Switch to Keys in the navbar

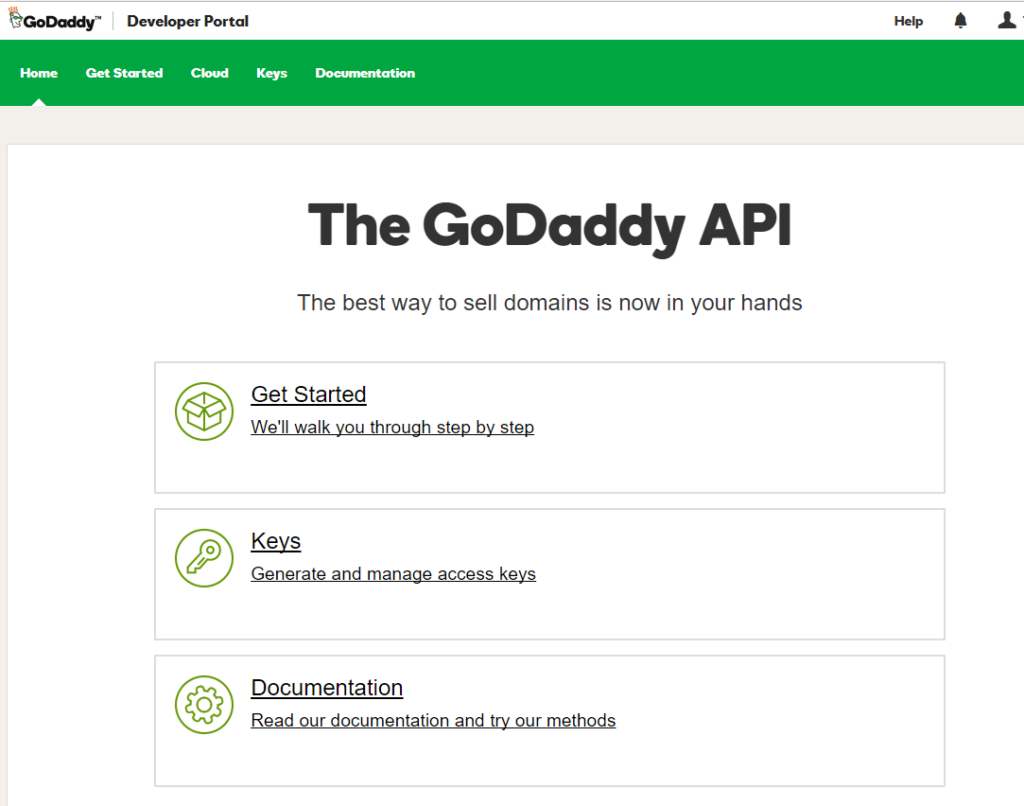pos(271,73)
